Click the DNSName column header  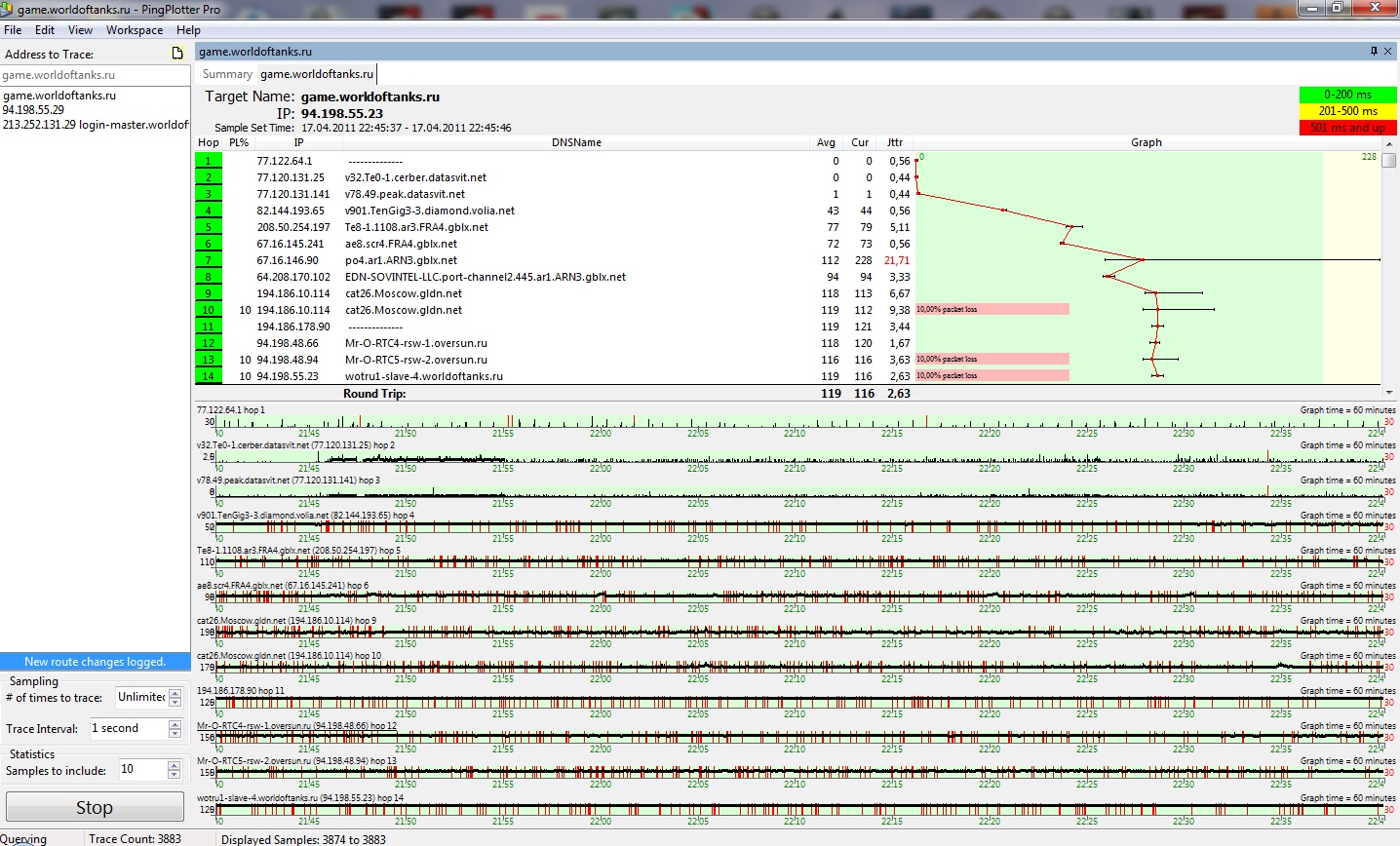coord(576,142)
